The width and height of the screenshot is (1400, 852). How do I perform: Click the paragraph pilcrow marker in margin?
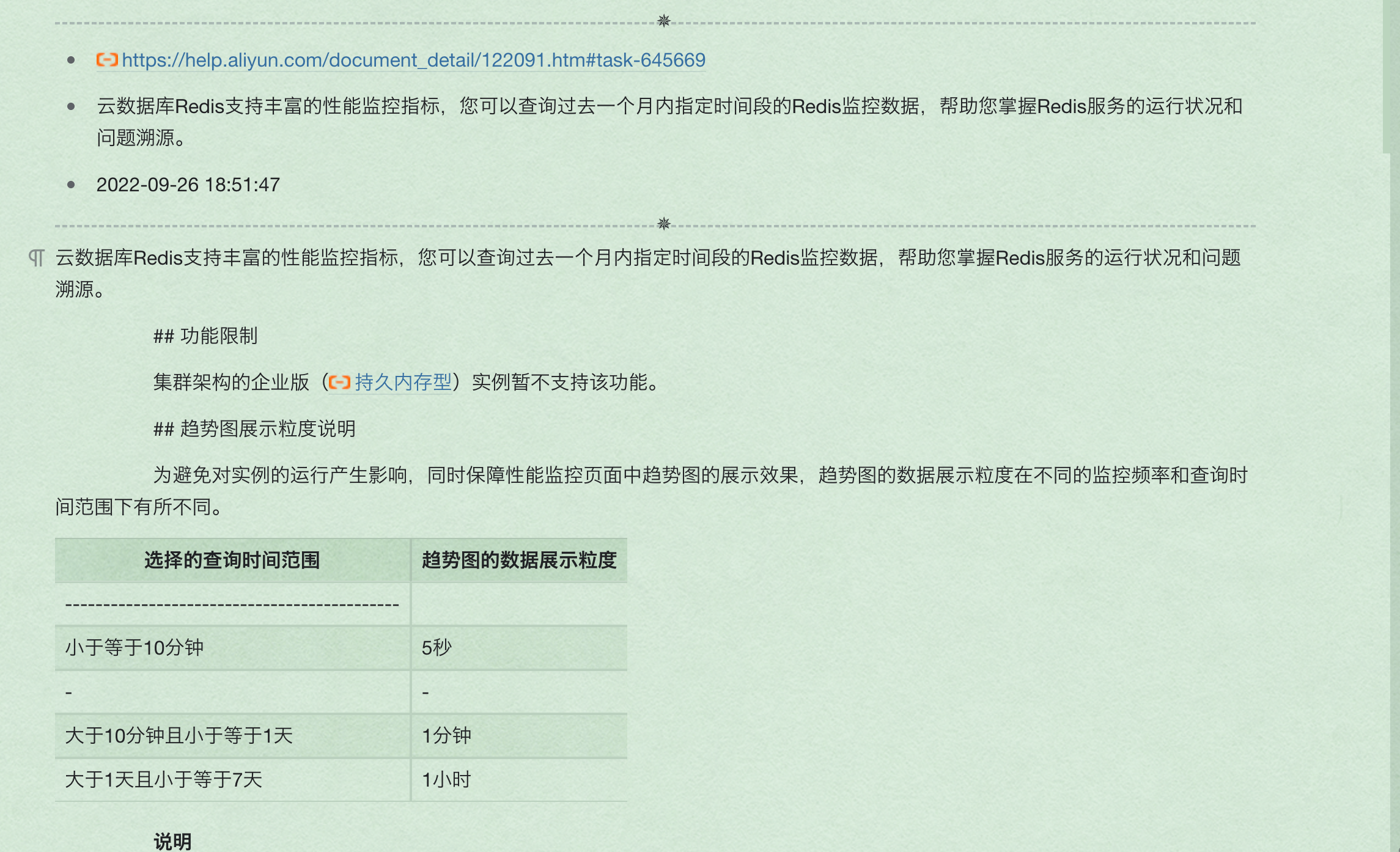click(37, 258)
